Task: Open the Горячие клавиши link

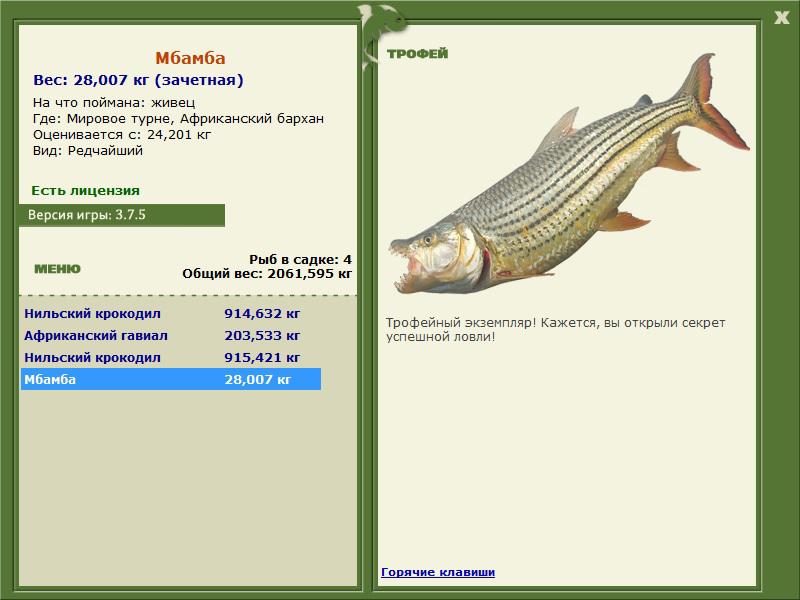Action: (438, 572)
